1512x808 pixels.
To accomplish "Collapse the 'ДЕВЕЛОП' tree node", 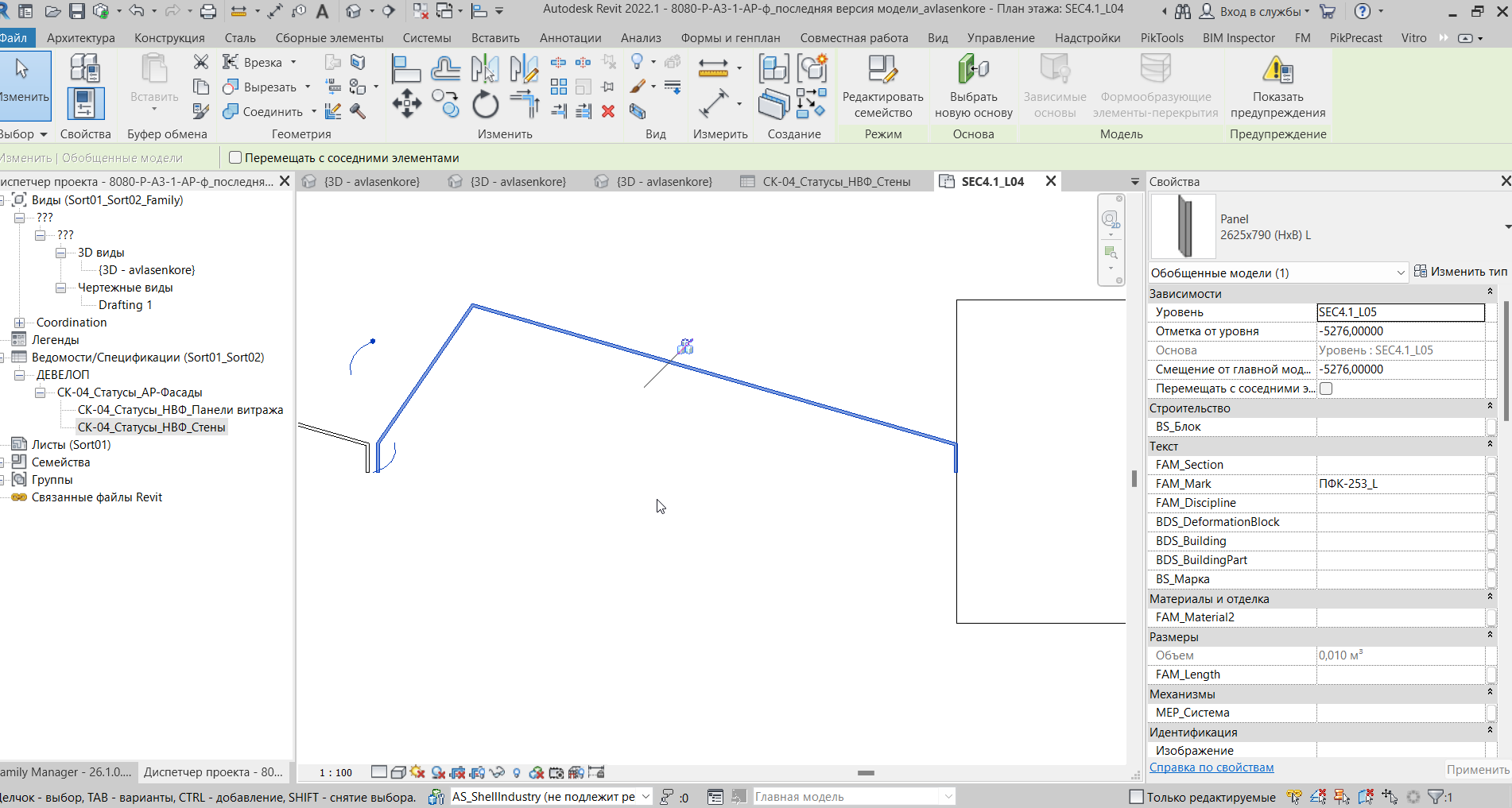I will point(19,375).
